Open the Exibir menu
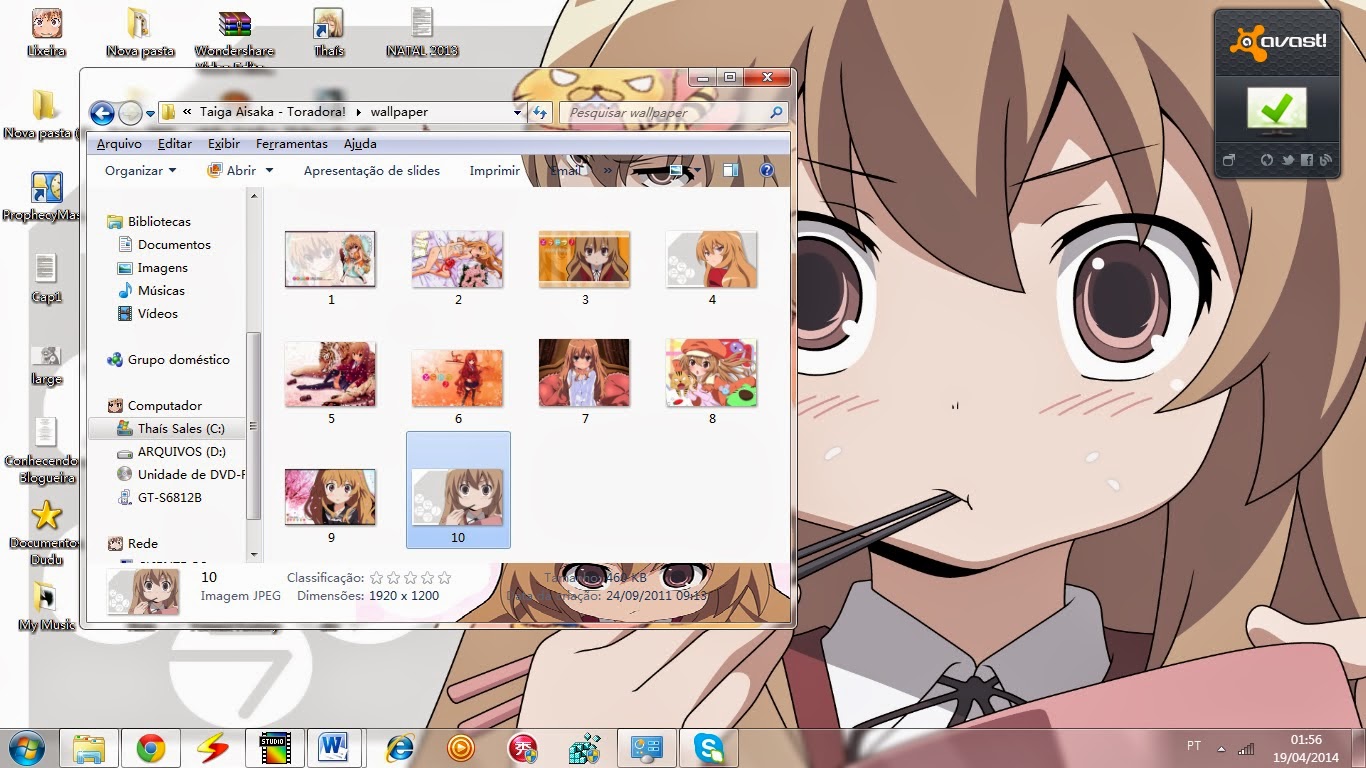This screenshot has height=768, width=1366. (224, 144)
